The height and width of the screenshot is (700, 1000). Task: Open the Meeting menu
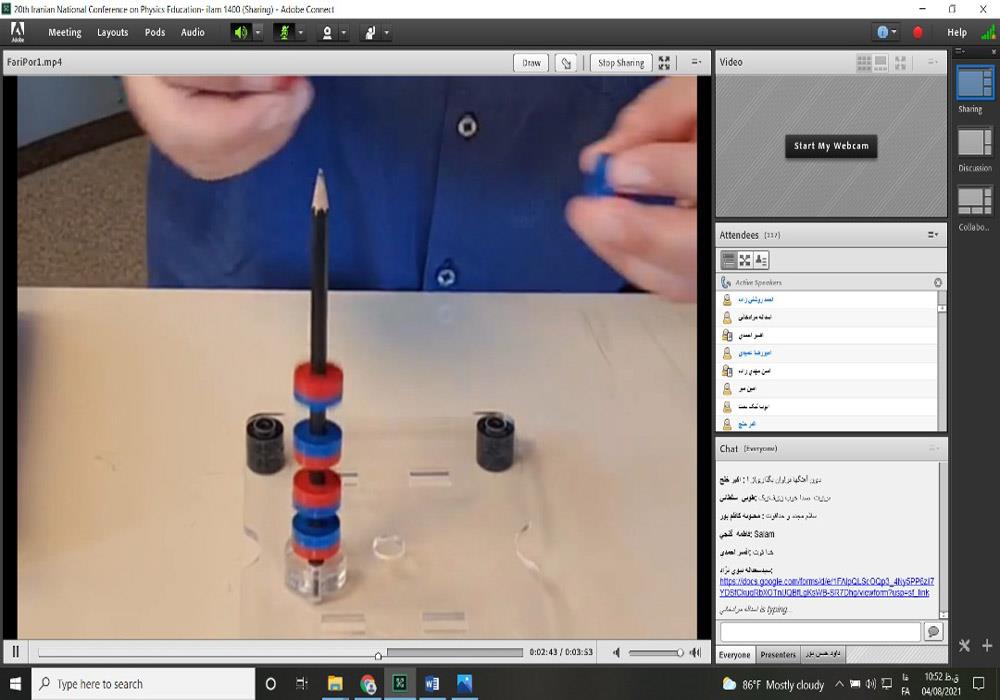tap(65, 32)
